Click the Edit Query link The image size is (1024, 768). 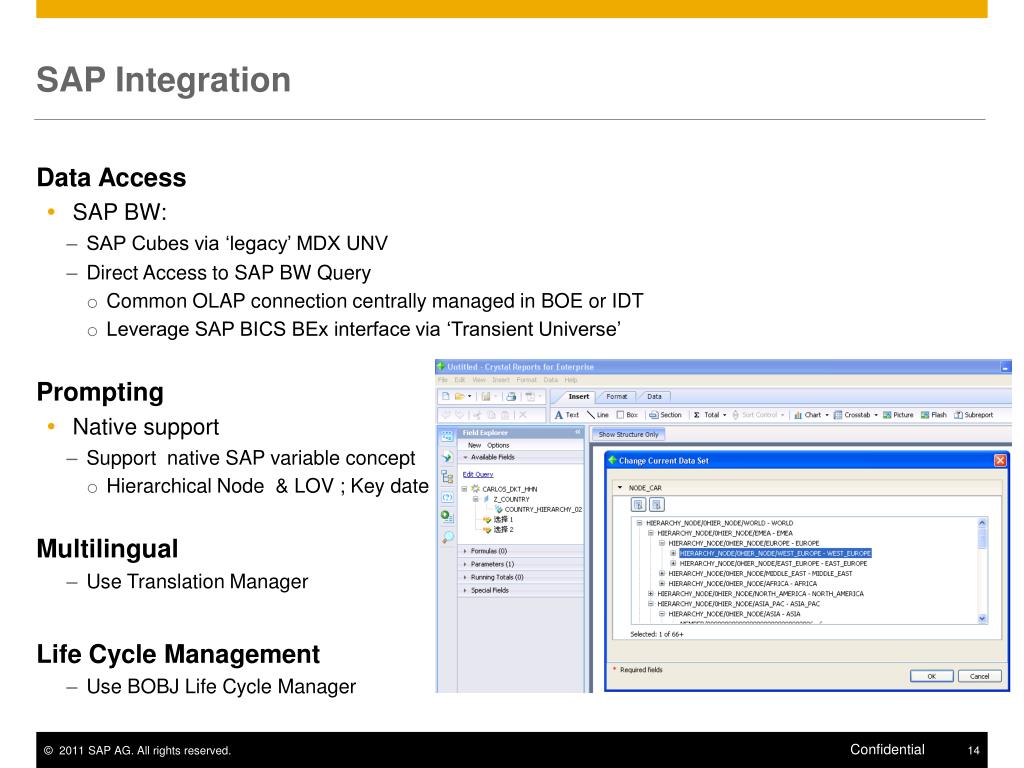coord(478,475)
